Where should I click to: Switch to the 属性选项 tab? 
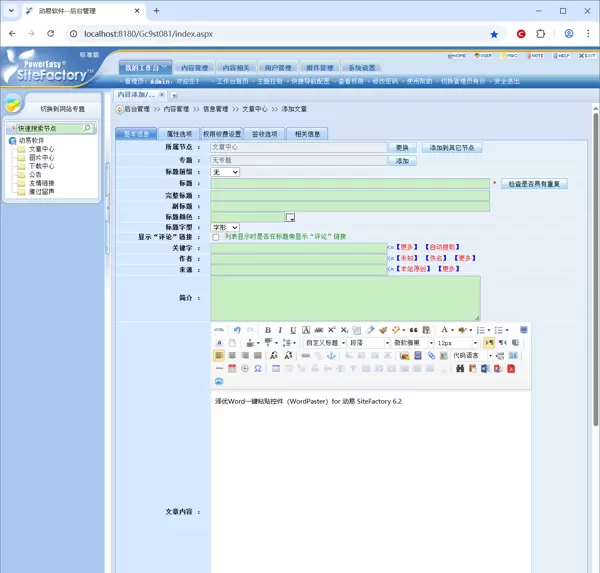pyautogui.click(x=179, y=134)
